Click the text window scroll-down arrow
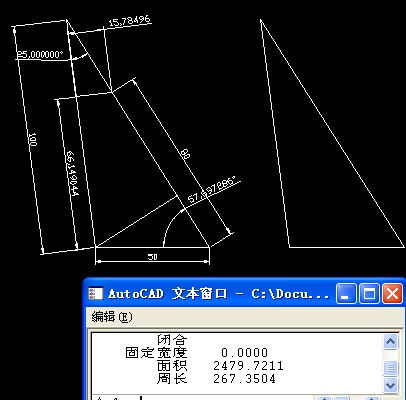This screenshot has width=406, height=400. click(391, 386)
